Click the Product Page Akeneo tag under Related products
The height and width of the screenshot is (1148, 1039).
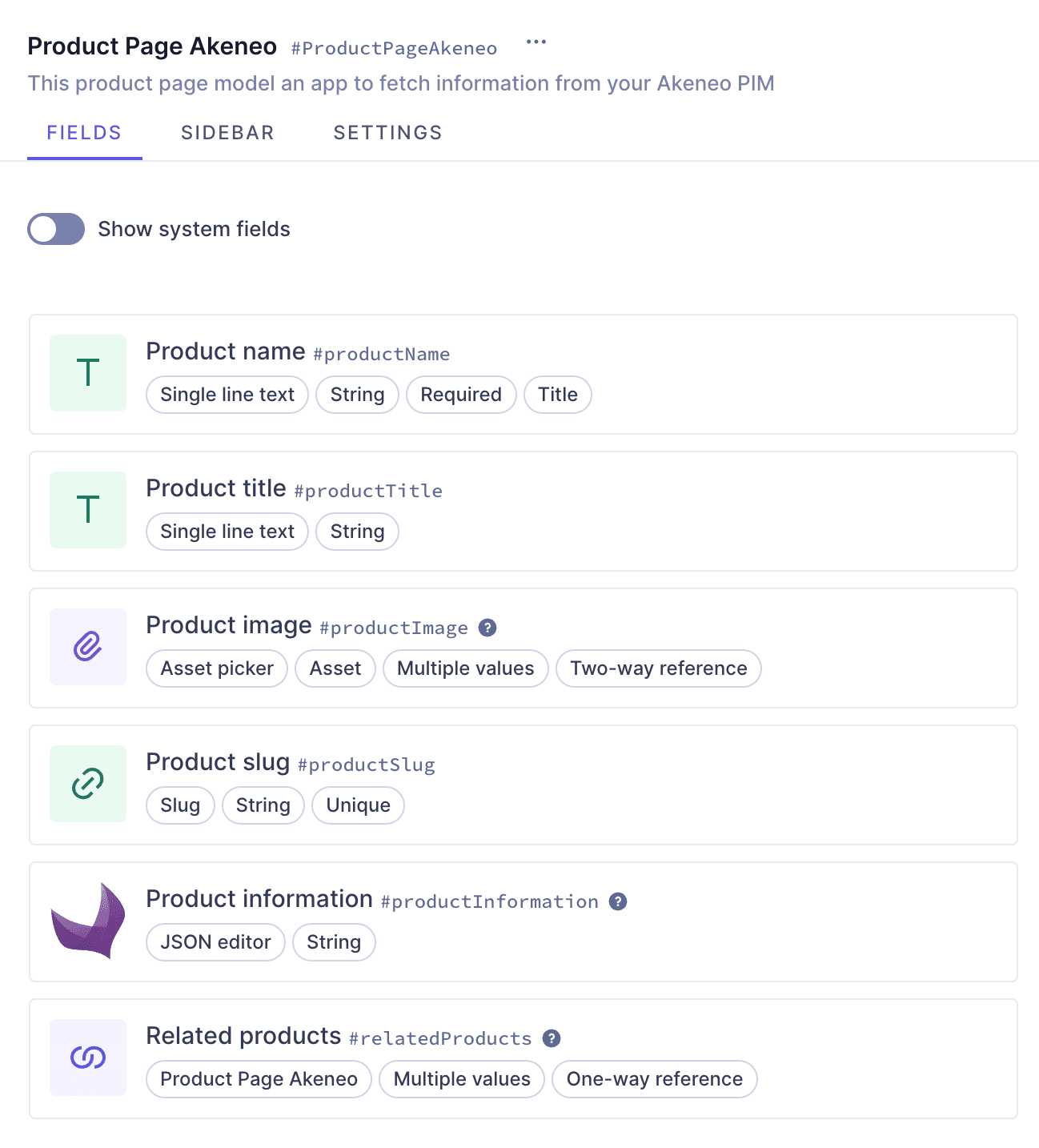tap(258, 1078)
